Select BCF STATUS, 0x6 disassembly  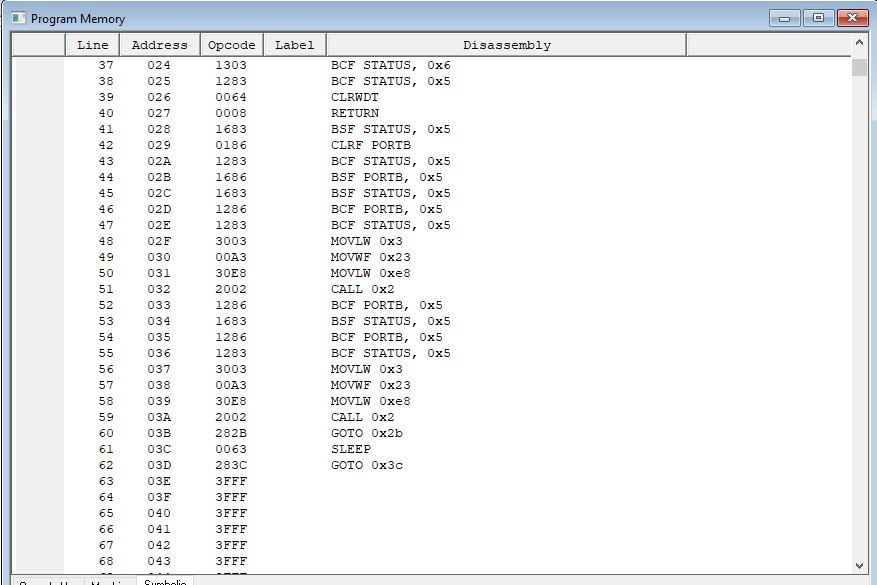tap(390, 65)
